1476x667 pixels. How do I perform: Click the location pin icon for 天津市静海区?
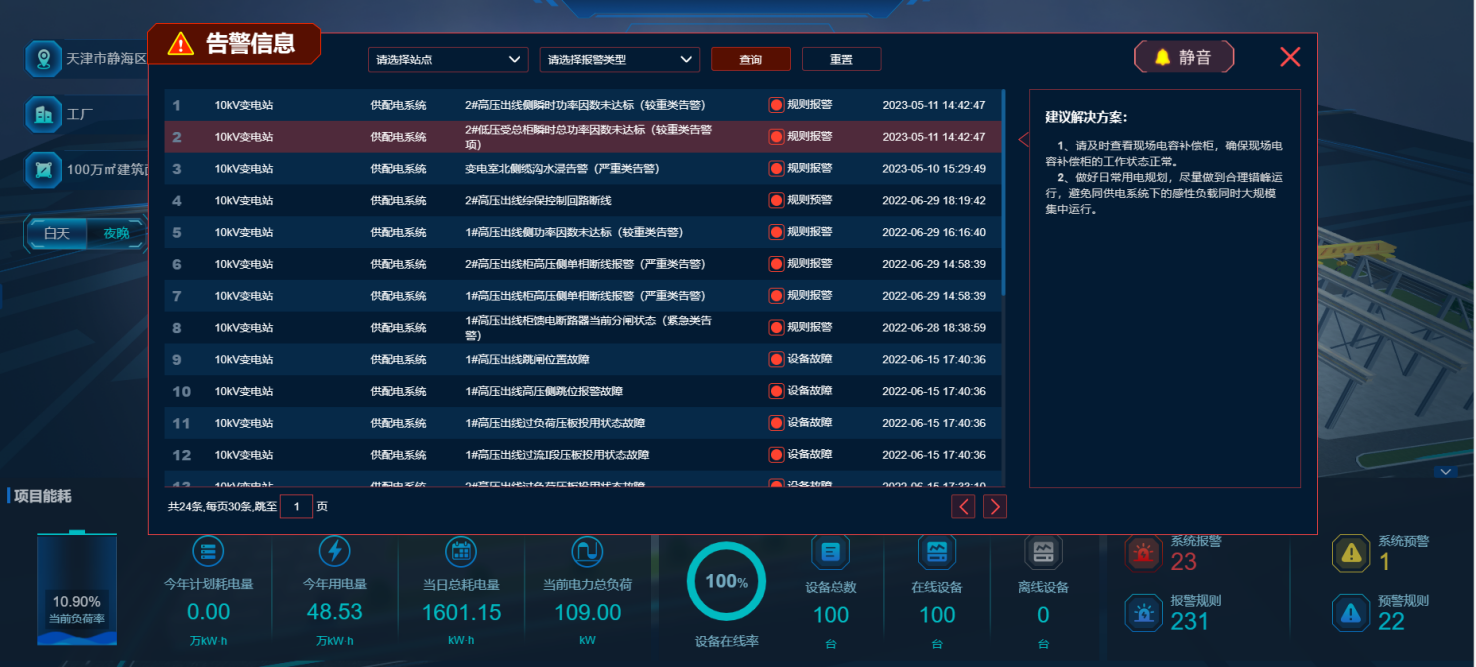[x=43, y=59]
